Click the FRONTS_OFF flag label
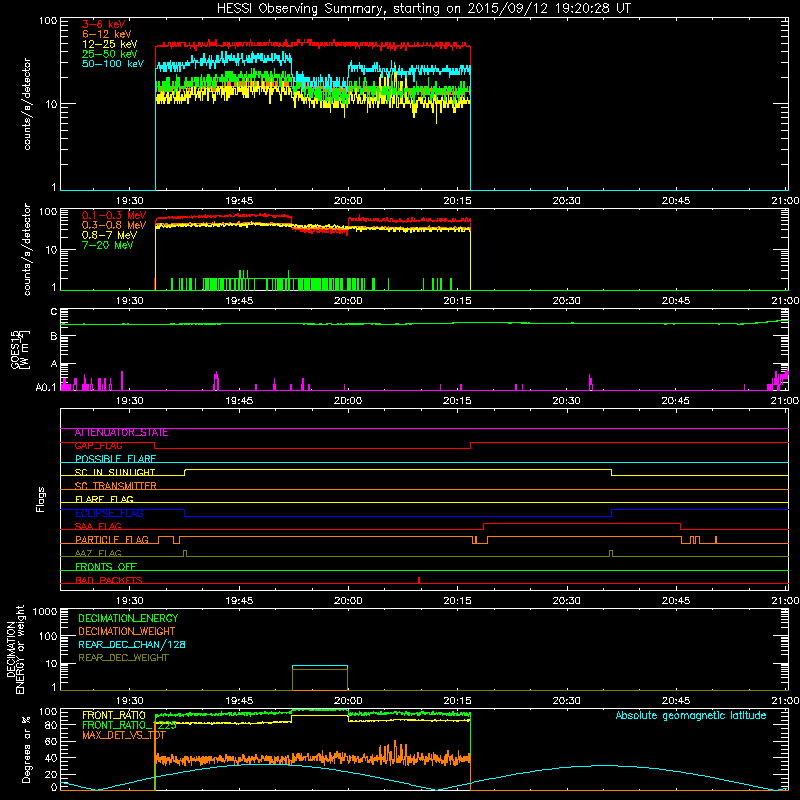This screenshot has height=800, width=800. pyautogui.click(x=106, y=567)
